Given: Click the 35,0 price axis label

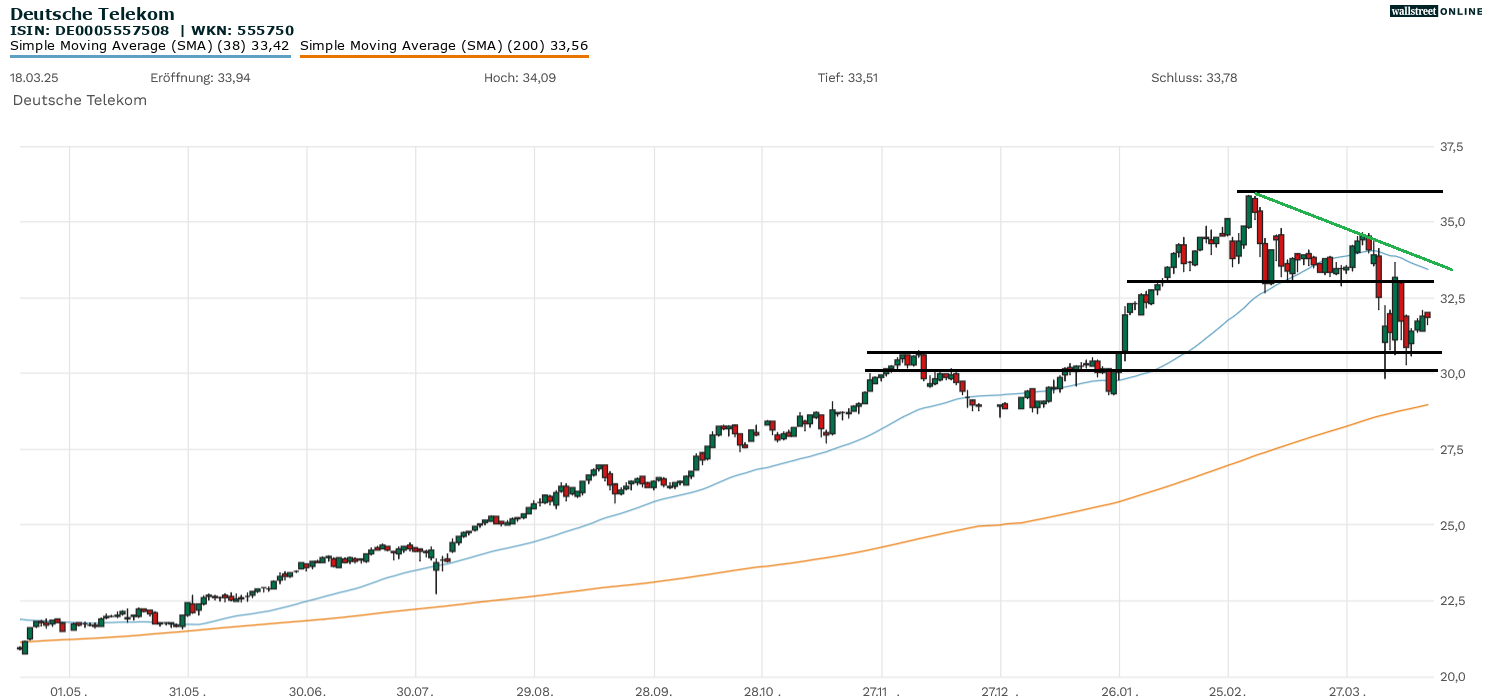Looking at the screenshot, I should [1451, 222].
